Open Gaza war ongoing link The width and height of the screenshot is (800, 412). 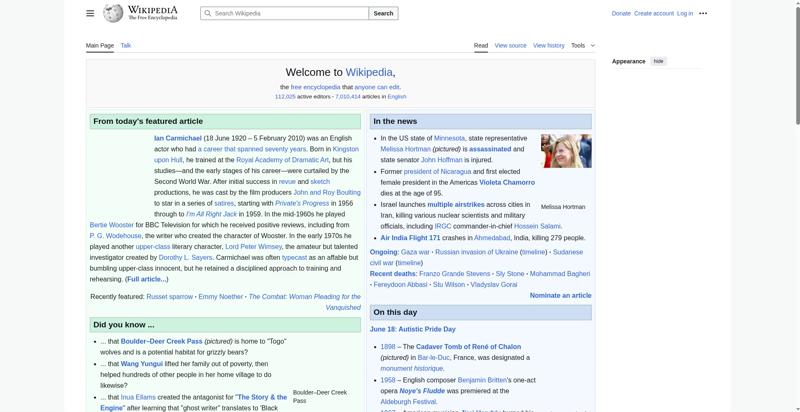pyautogui.click(x=415, y=252)
